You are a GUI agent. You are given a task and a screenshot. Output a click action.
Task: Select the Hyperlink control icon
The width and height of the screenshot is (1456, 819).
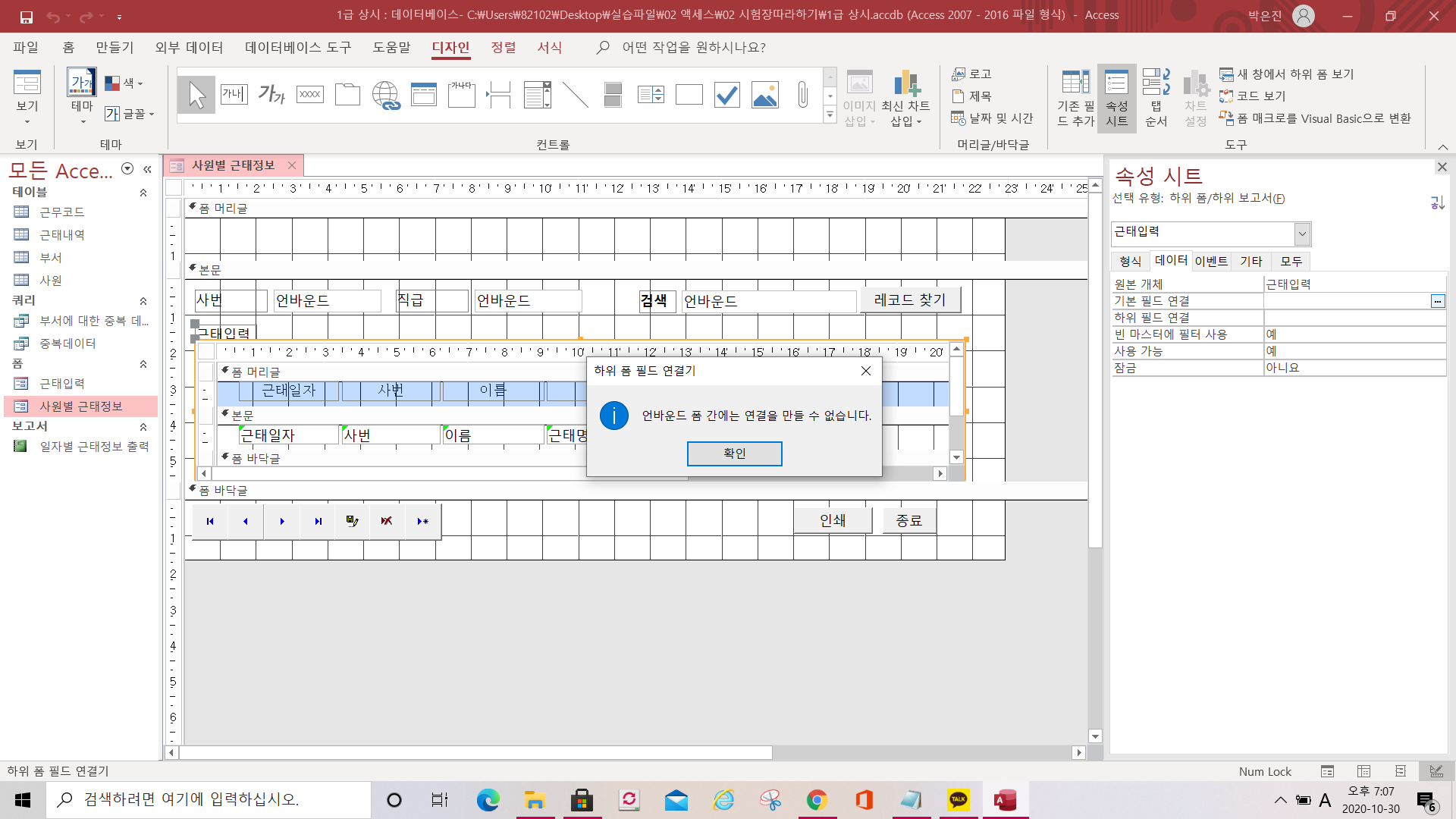coord(385,95)
